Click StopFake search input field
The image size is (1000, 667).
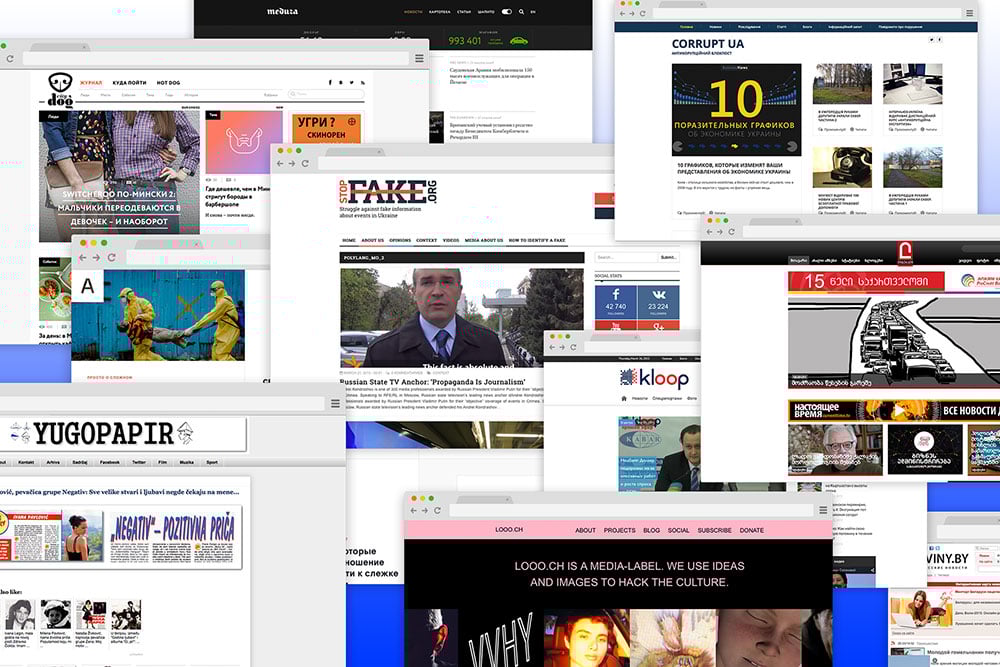click(x=626, y=257)
